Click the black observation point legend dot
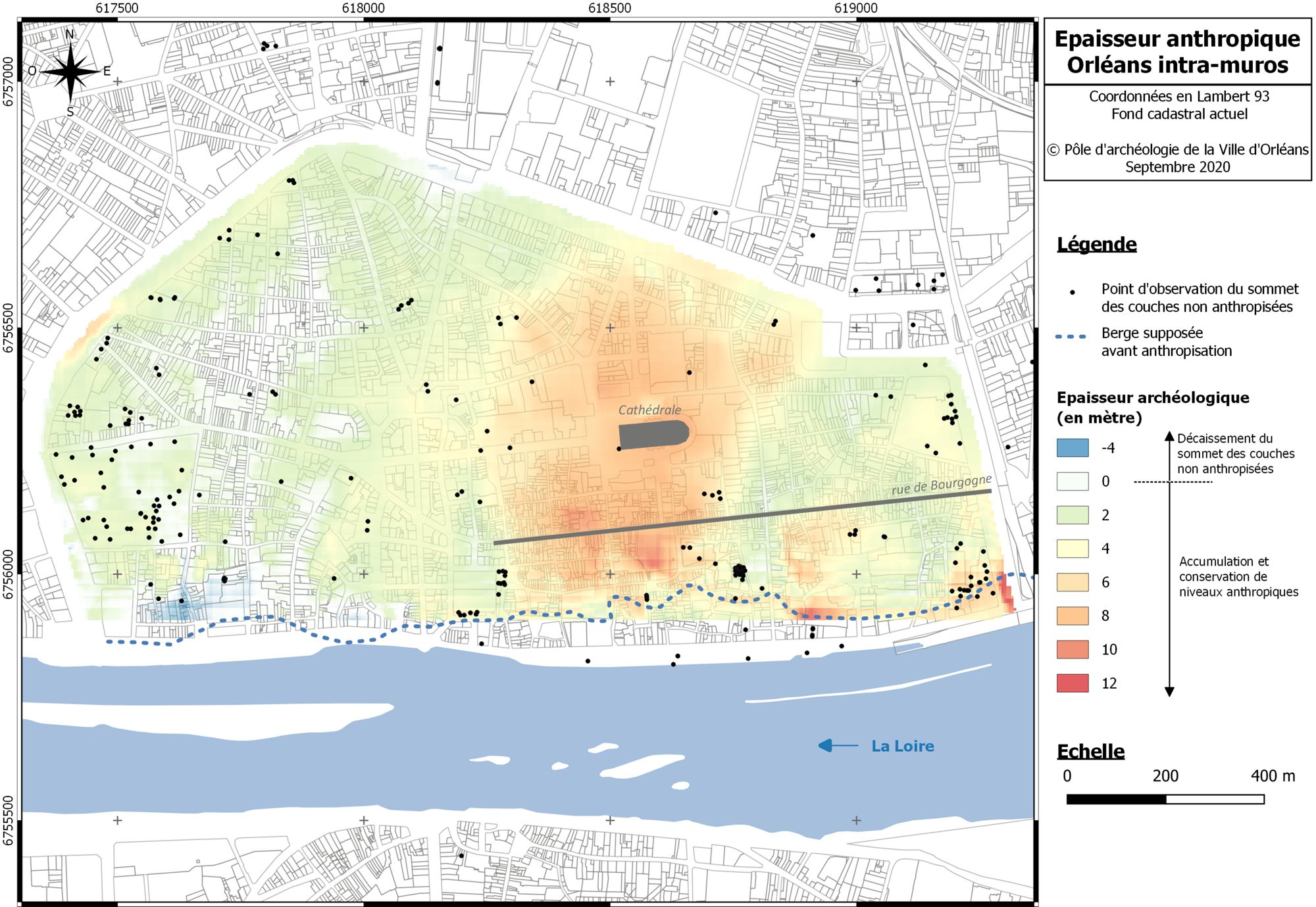Image resolution: width=1316 pixels, height=907 pixels. (1073, 291)
